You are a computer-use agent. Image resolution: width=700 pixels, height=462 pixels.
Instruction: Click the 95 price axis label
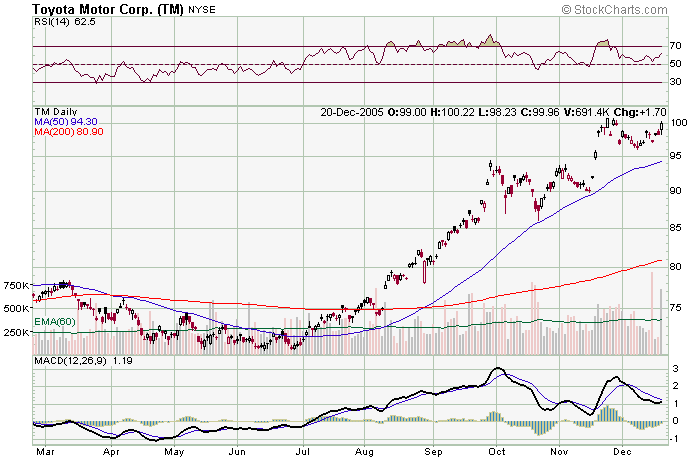pyautogui.click(x=676, y=156)
